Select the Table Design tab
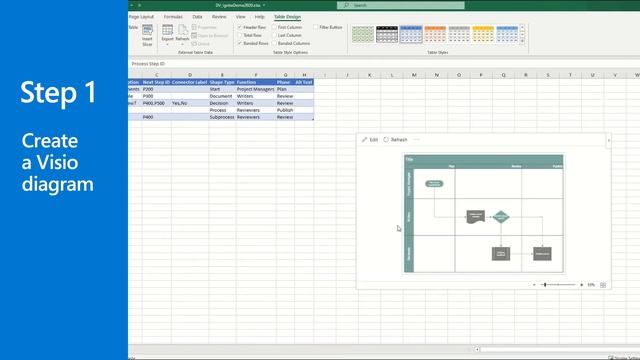The image size is (640, 360). pyautogui.click(x=287, y=17)
